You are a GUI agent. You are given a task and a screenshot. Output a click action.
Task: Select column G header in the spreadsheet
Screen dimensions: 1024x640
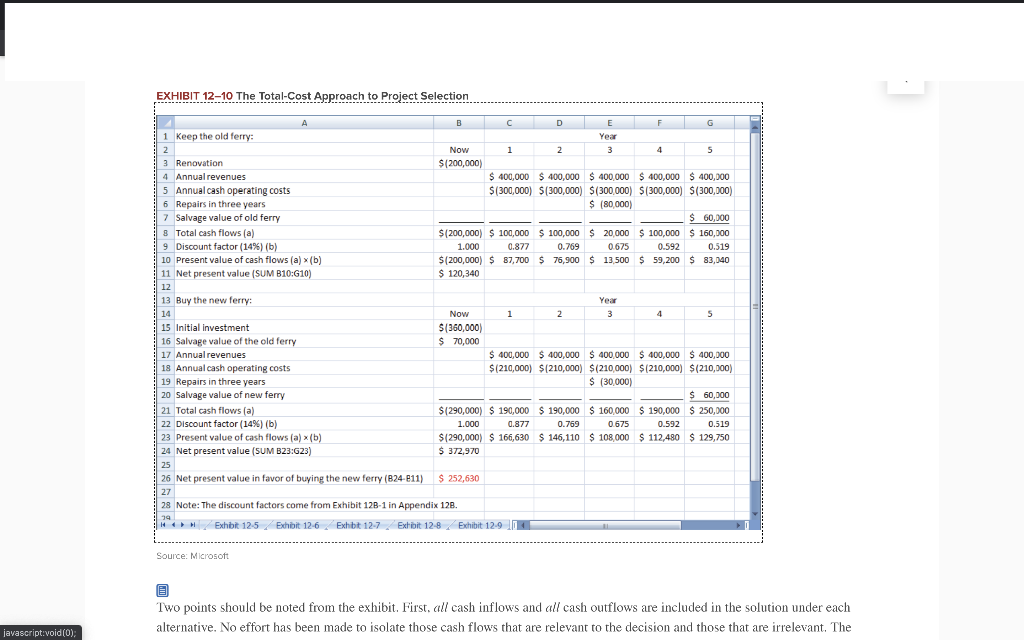click(x=709, y=122)
